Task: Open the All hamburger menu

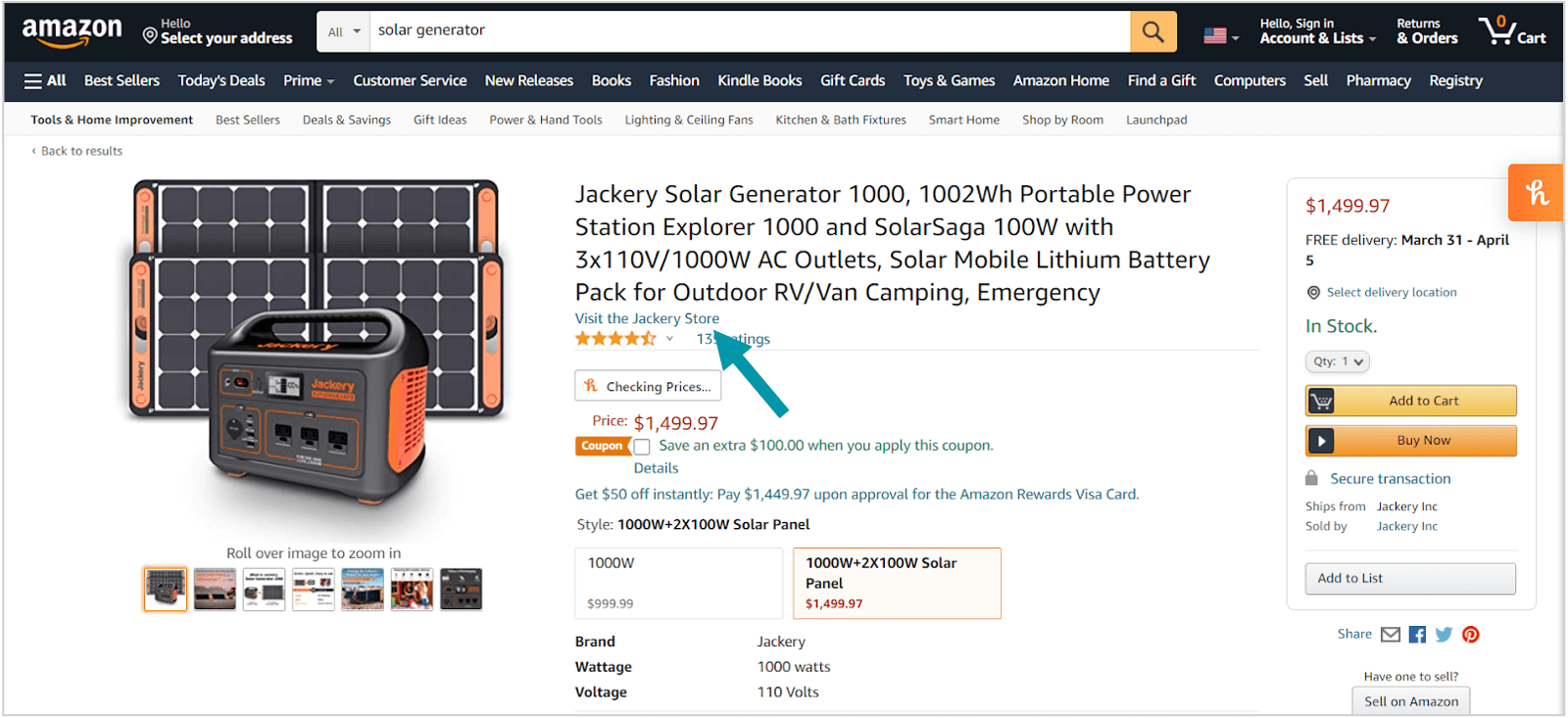Action: [45, 80]
